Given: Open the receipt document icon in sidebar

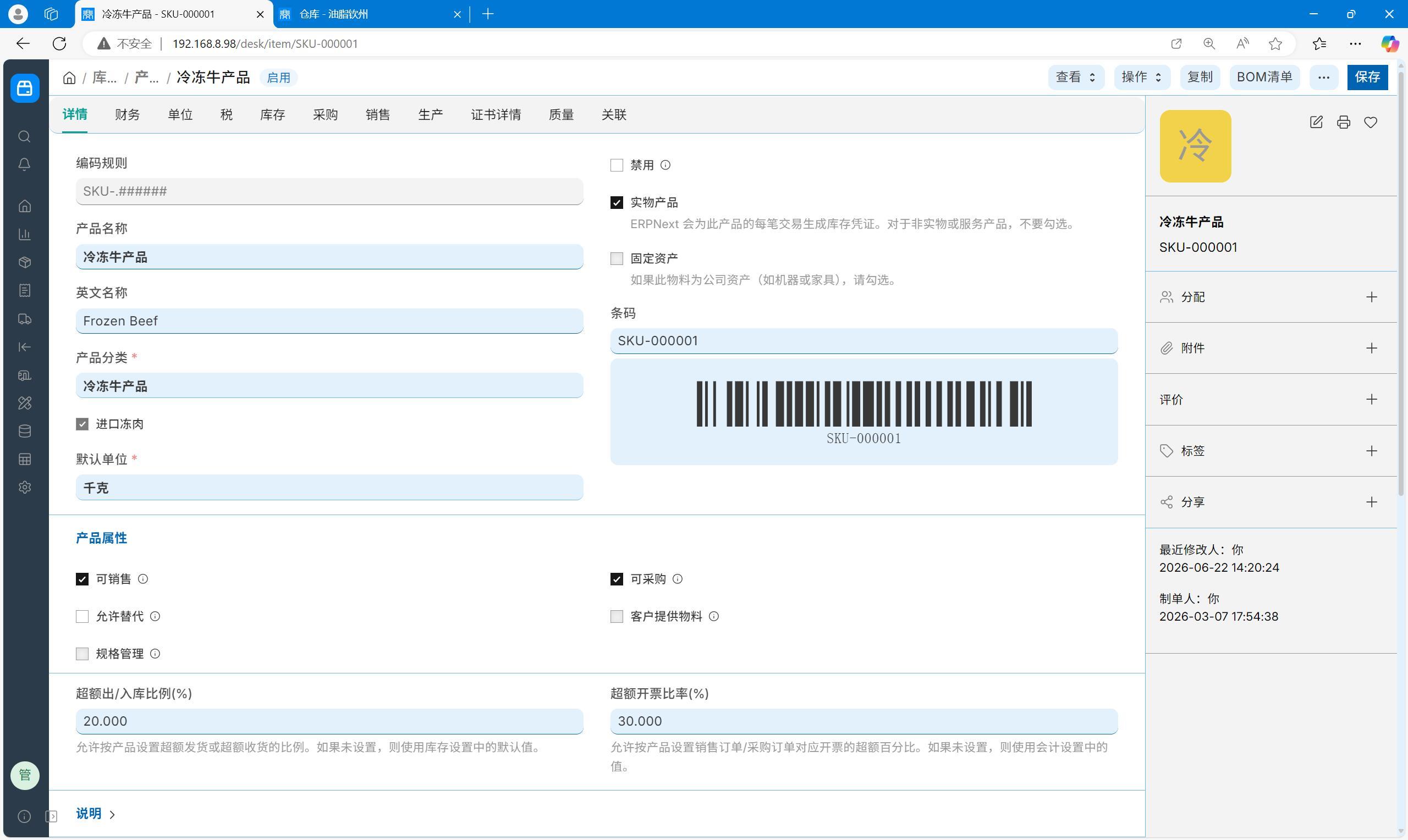Looking at the screenshot, I should (x=24, y=290).
